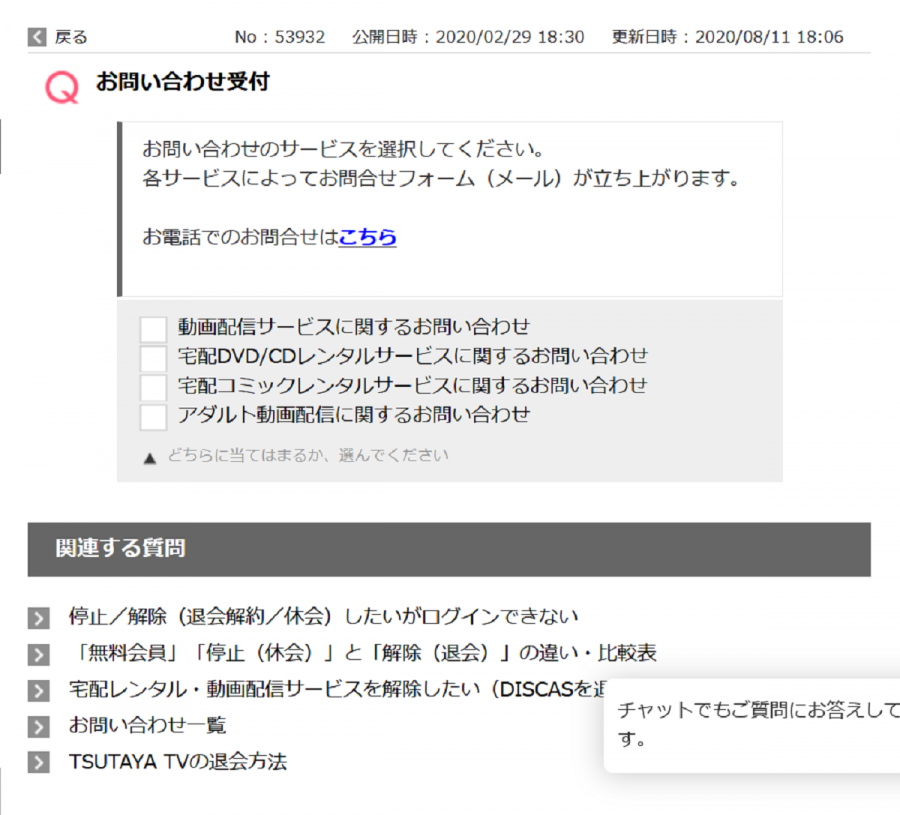Open the chat popup チャットでもご質問にお答え
Image resolution: width=900 pixels, height=815 pixels.
pyautogui.click(x=752, y=725)
